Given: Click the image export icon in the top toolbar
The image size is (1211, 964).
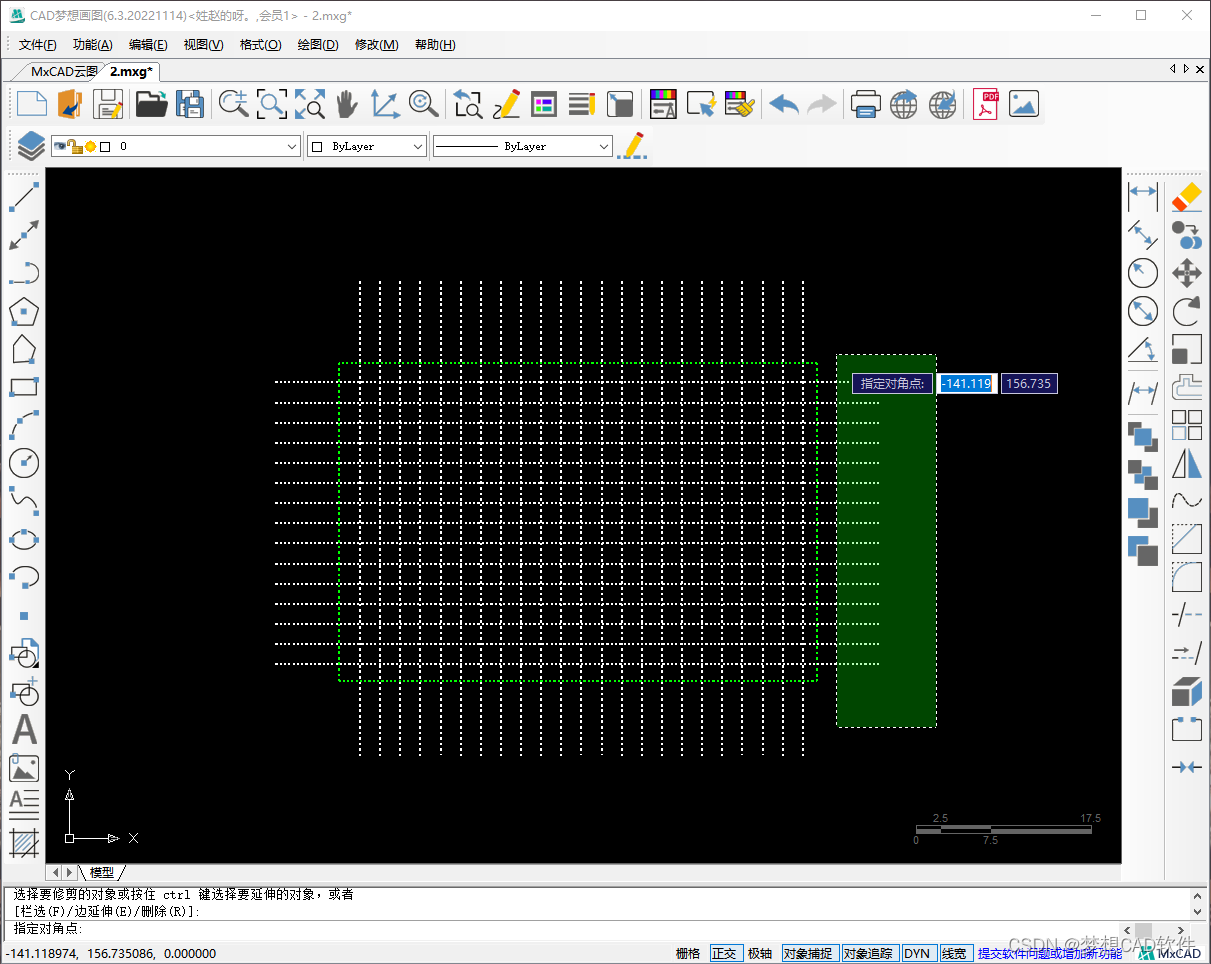Looking at the screenshot, I should click(x=1024, y=104).
